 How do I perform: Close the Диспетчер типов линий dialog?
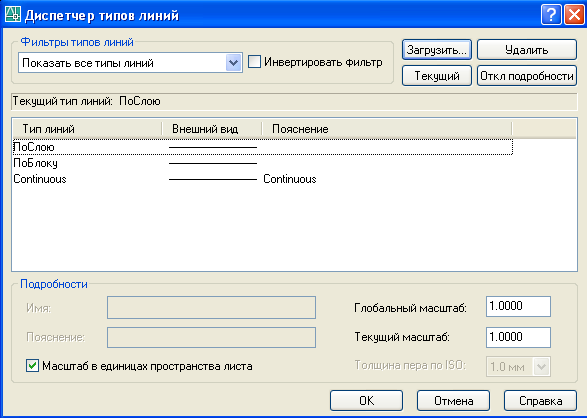(574, 15)
